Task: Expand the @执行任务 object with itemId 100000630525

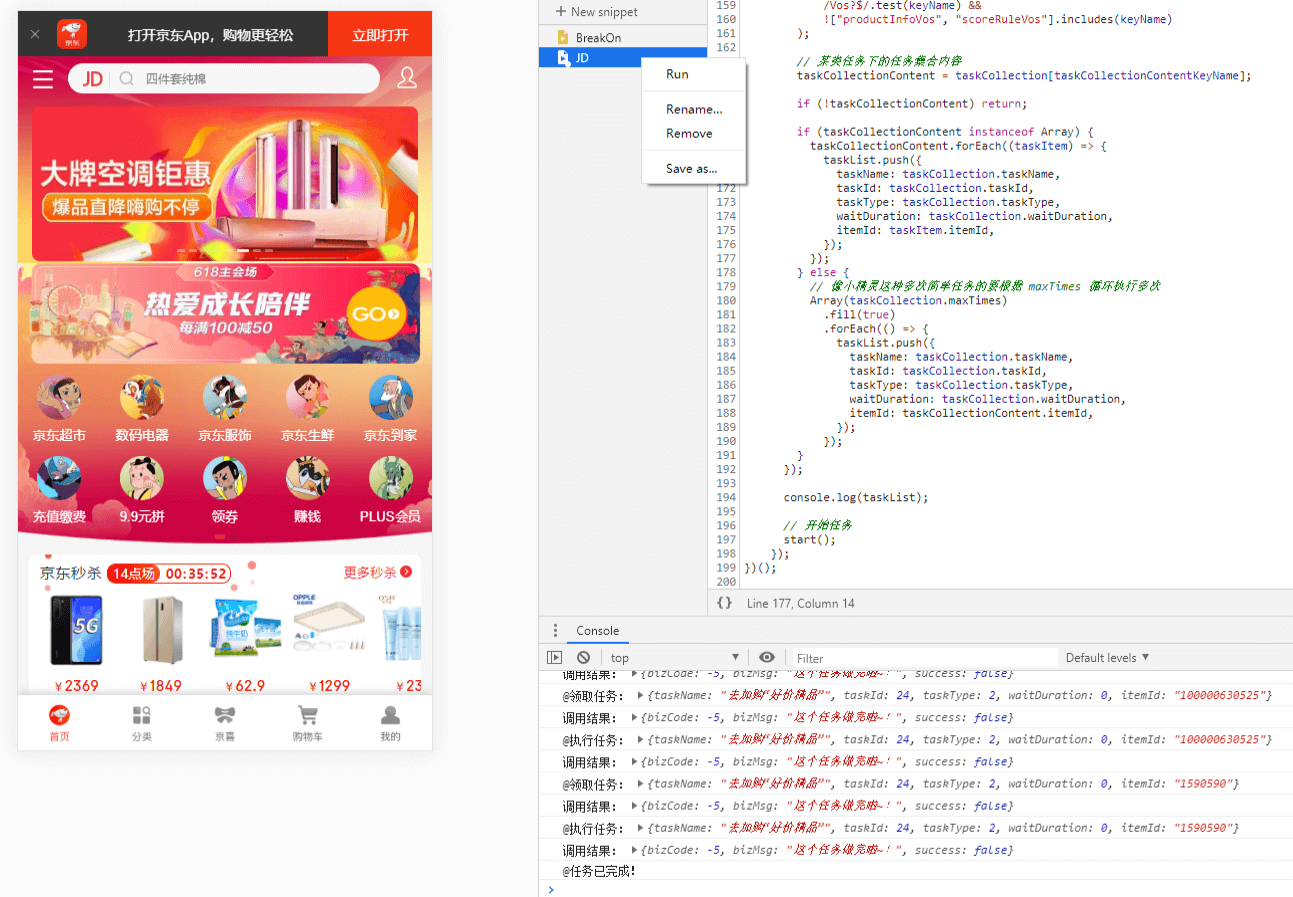Action: (x=639, y=740)
